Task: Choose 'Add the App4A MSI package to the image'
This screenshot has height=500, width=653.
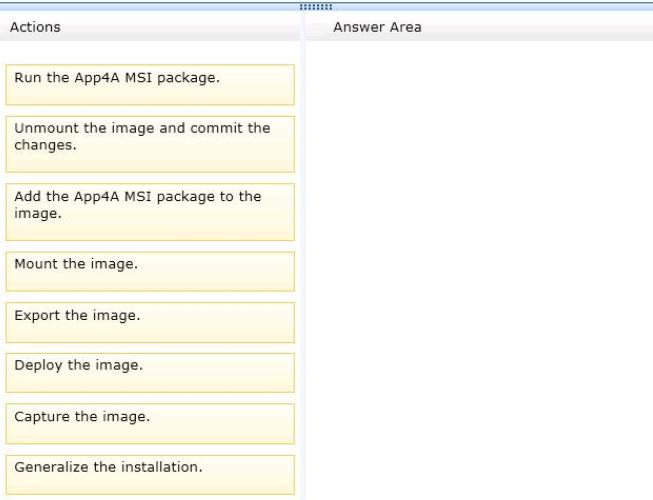Action: tap(150, 212)
